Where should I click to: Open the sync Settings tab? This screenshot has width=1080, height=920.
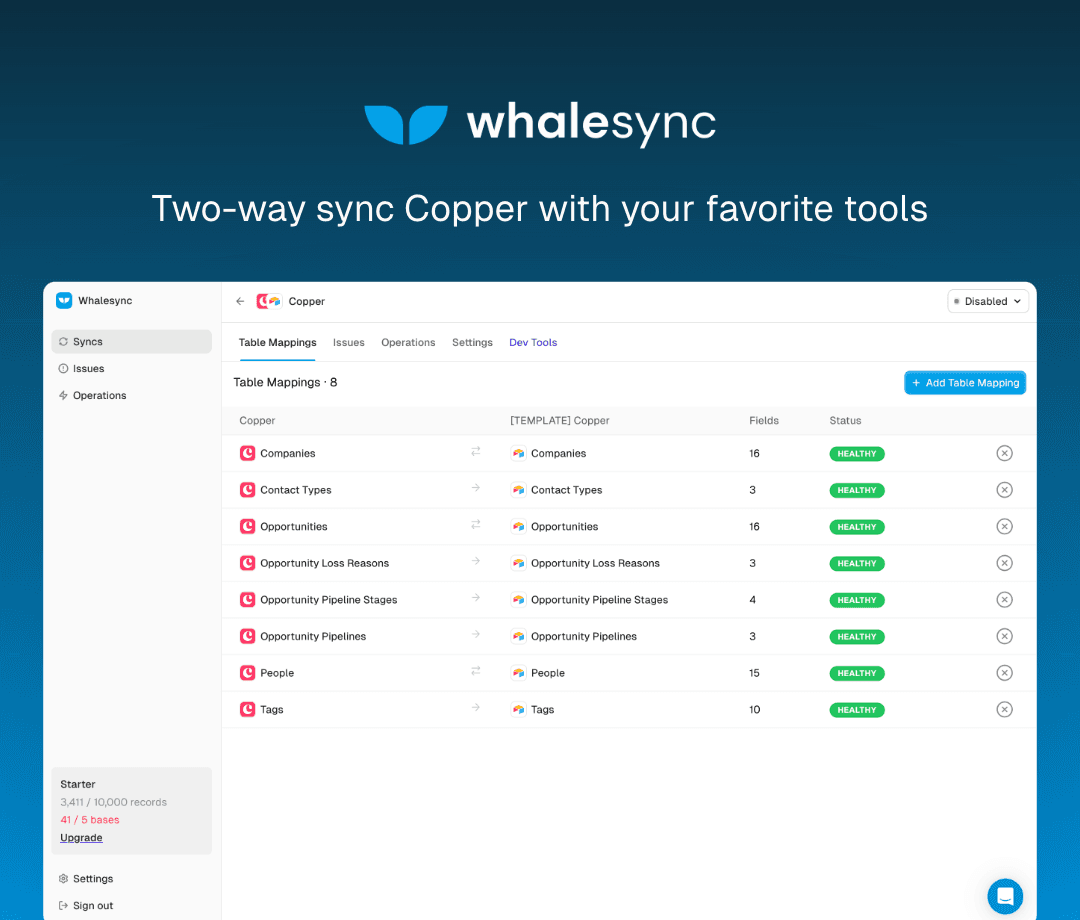point(472,342)
